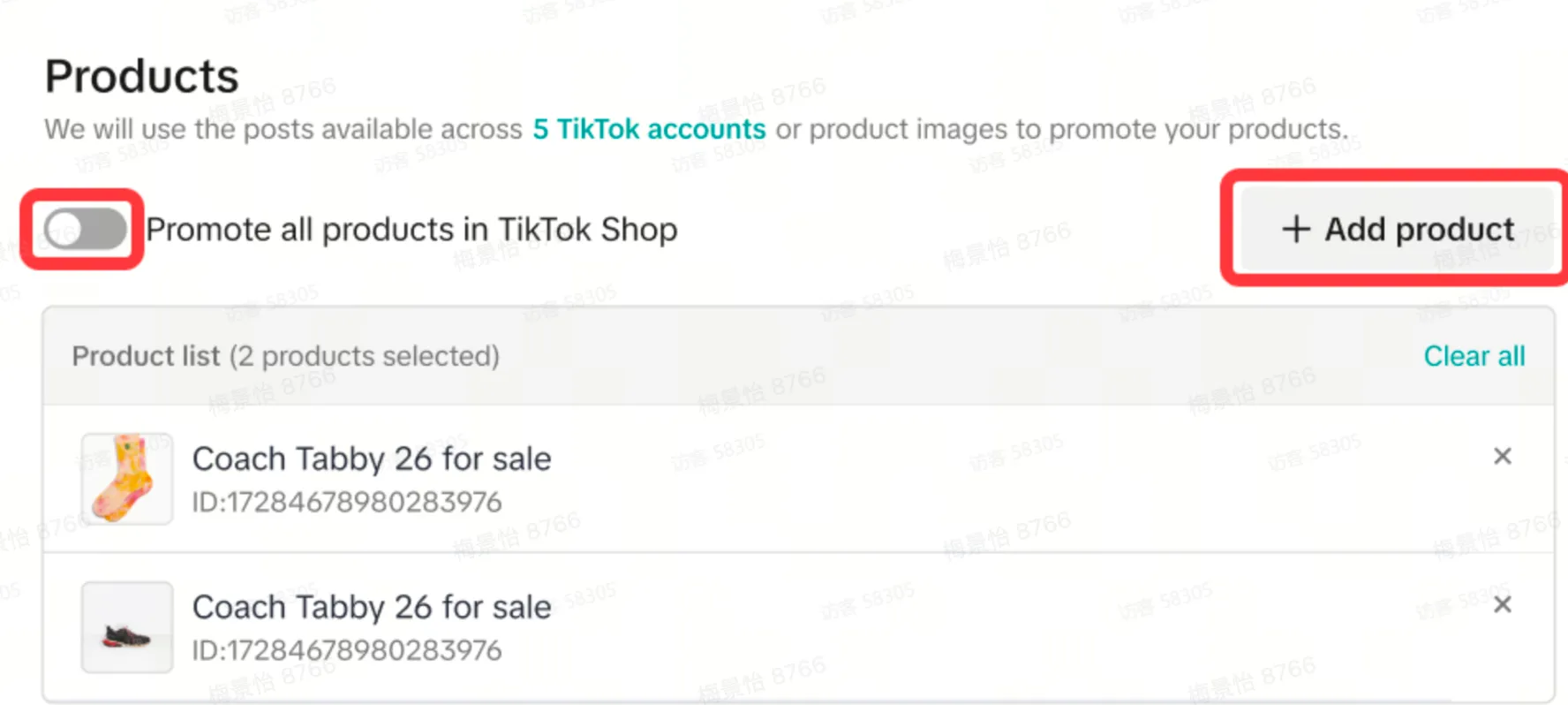Click the 'Product list' header label
The image size is (1568, 705).
[147, 356]
